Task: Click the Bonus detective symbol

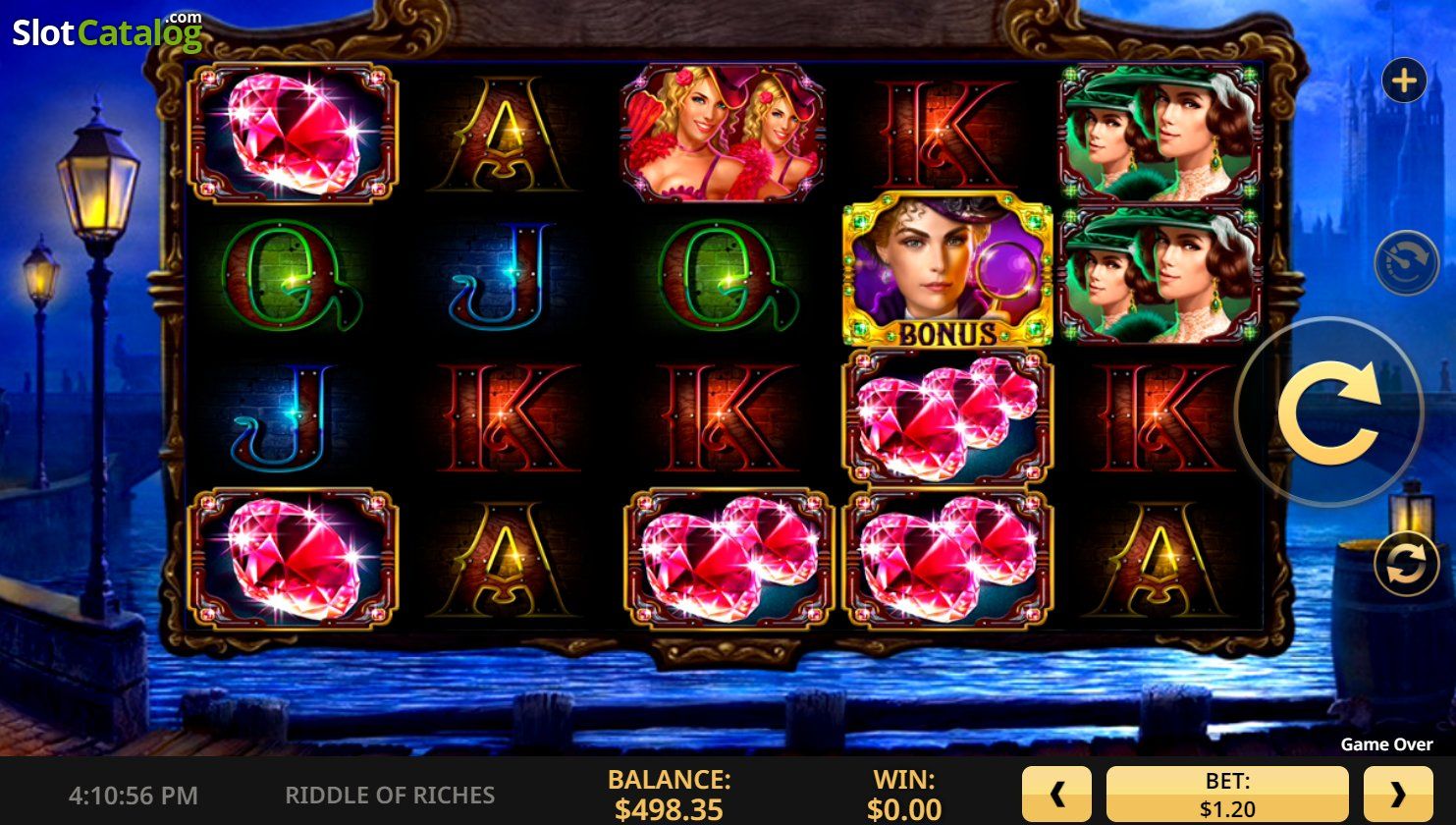Action: [x=947, y=271]
